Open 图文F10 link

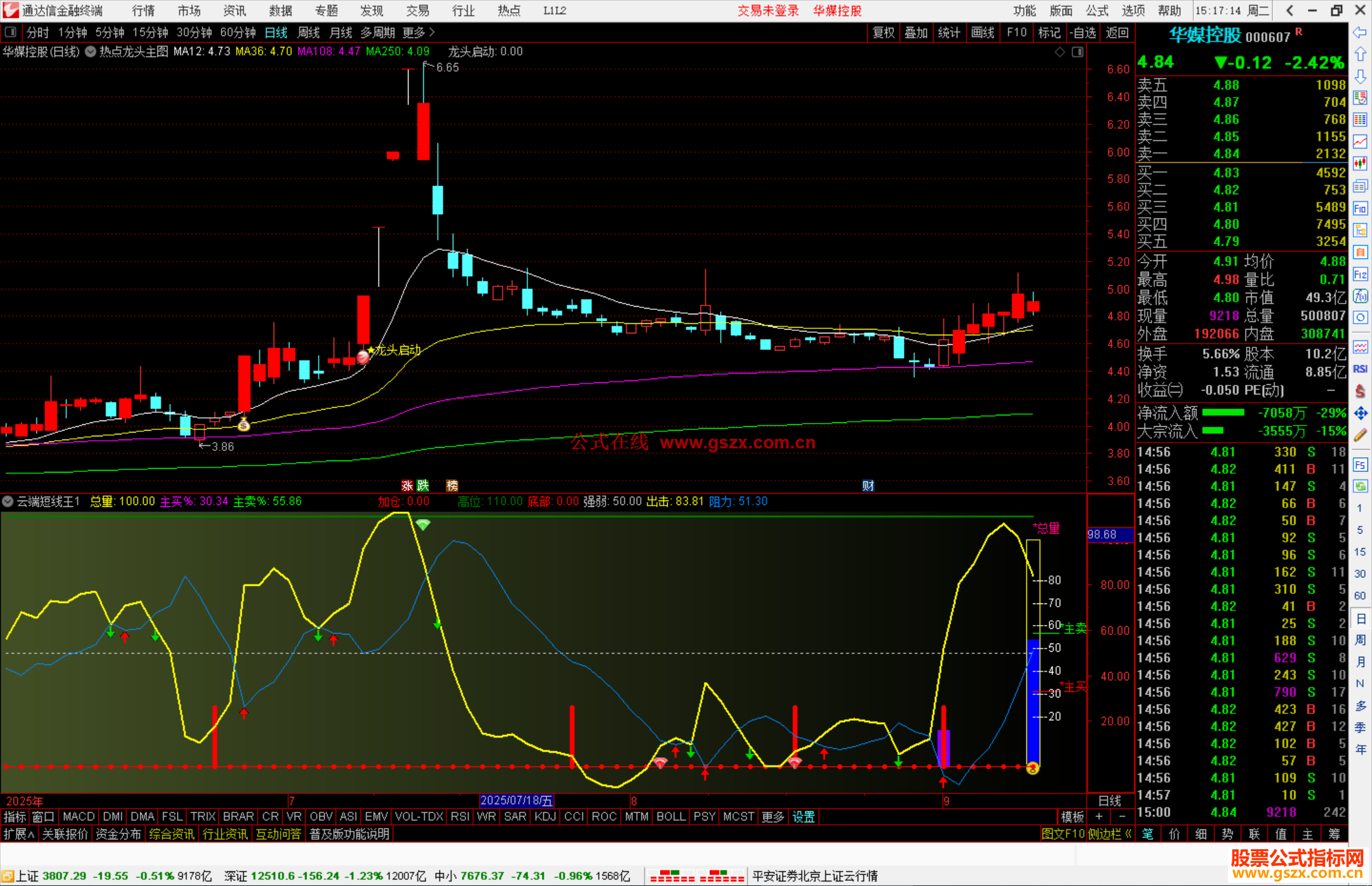(1063, 834)
